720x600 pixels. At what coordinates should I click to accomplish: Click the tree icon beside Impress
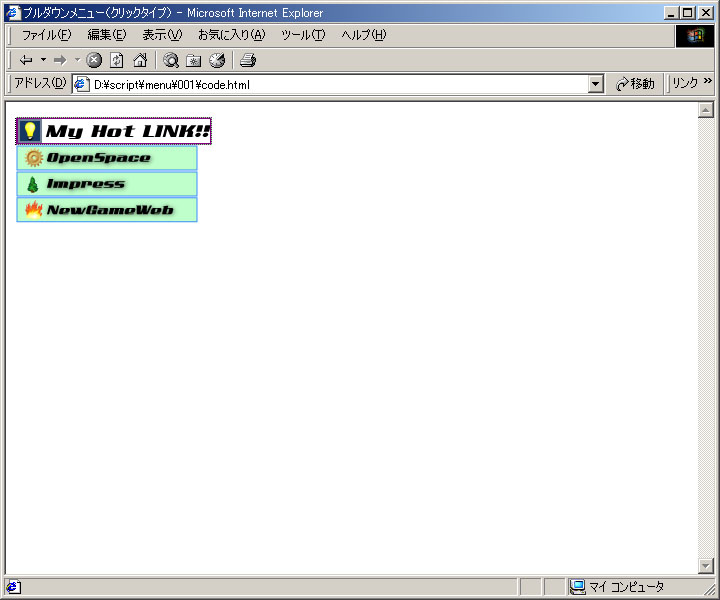[x=33, y=185]
